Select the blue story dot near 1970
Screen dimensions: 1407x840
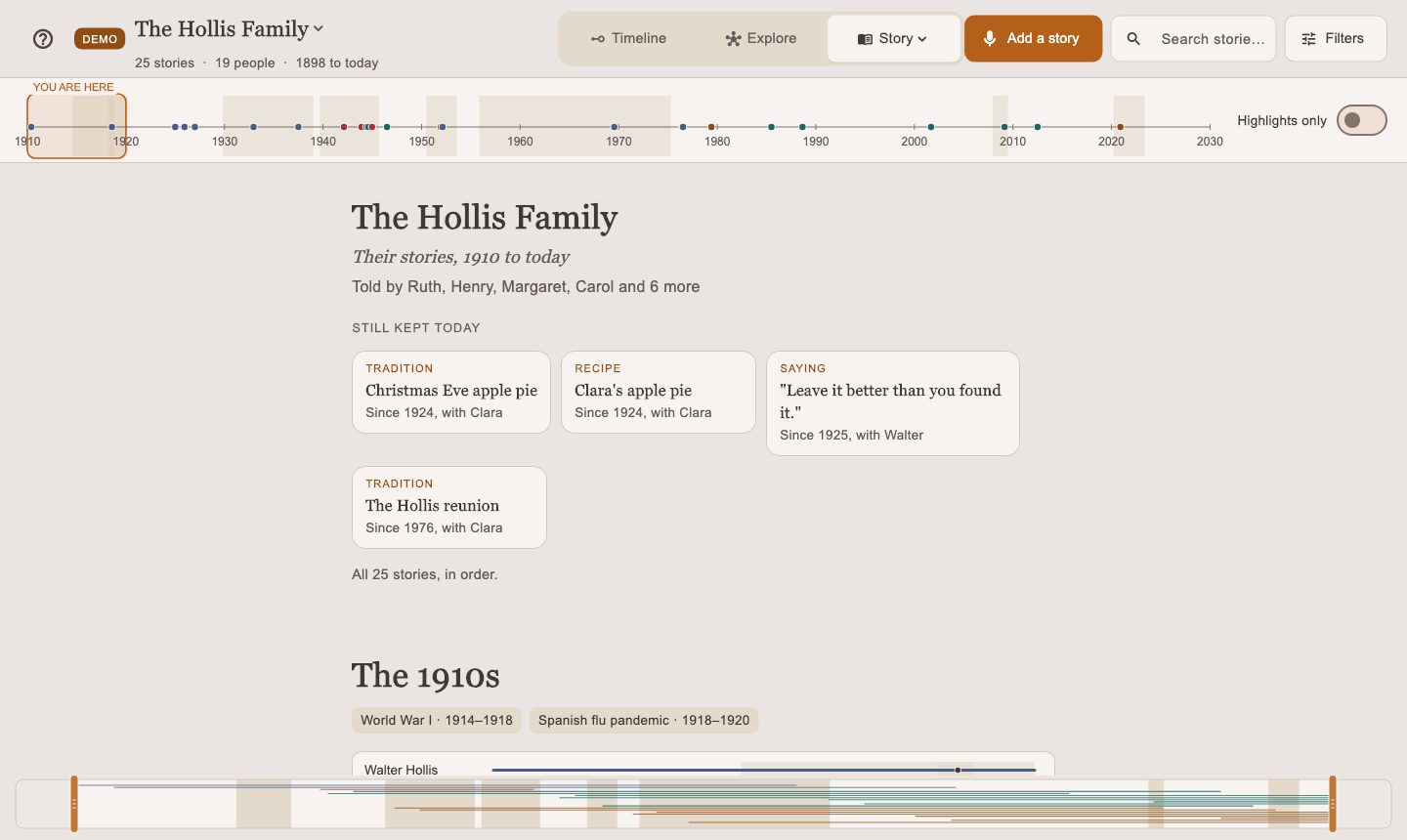pyautogui.click(x=615, y=127)
